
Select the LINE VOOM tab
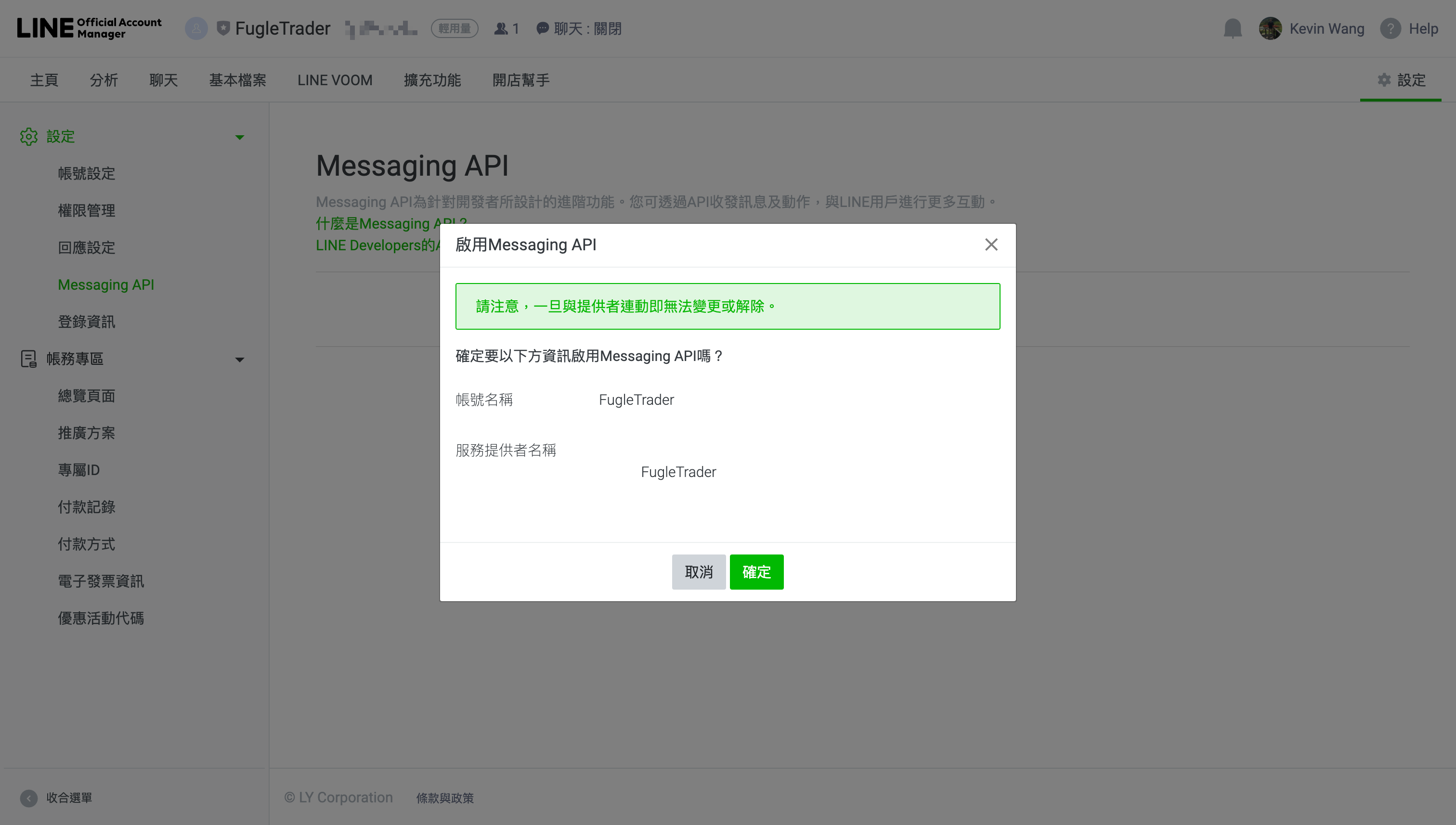click(x=335, y=80)
